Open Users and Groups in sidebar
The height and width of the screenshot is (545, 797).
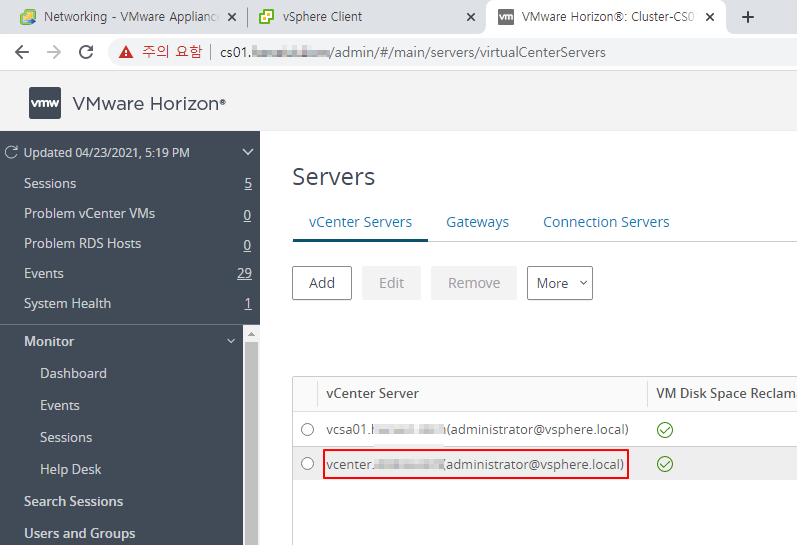pos(79,533)
